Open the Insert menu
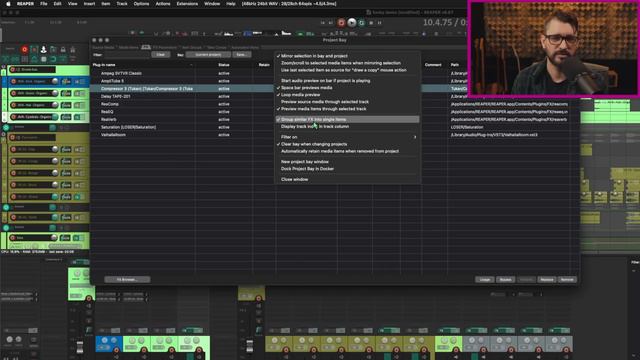640x360 pixels. 89,4
